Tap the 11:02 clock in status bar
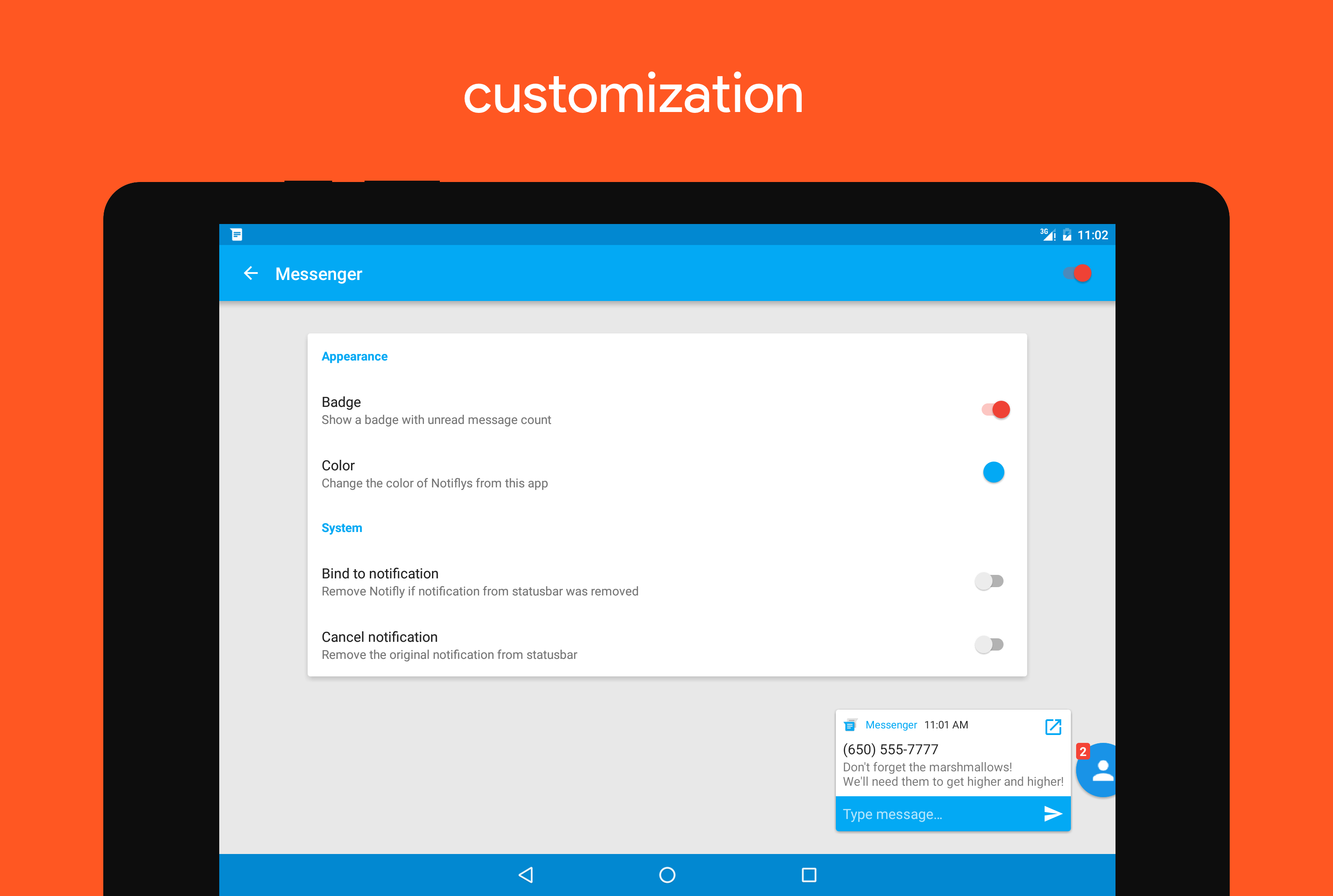This screenshot has height=896, width=1333. point(1092,235)
